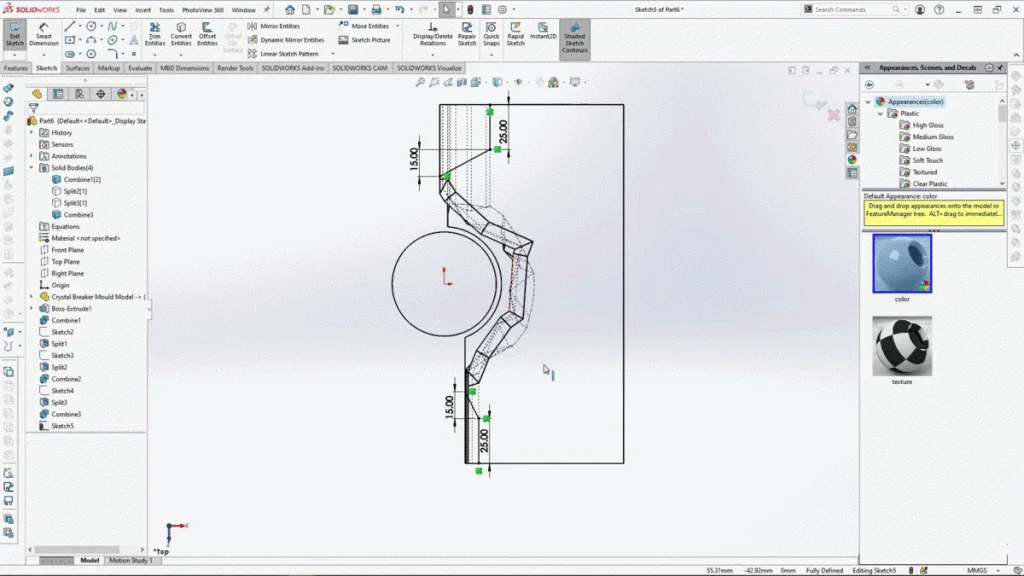Select Sketch5 in the FeatureManager tree
The height and width of the screenshot is (576, 1024).
(x=62, y=426)
